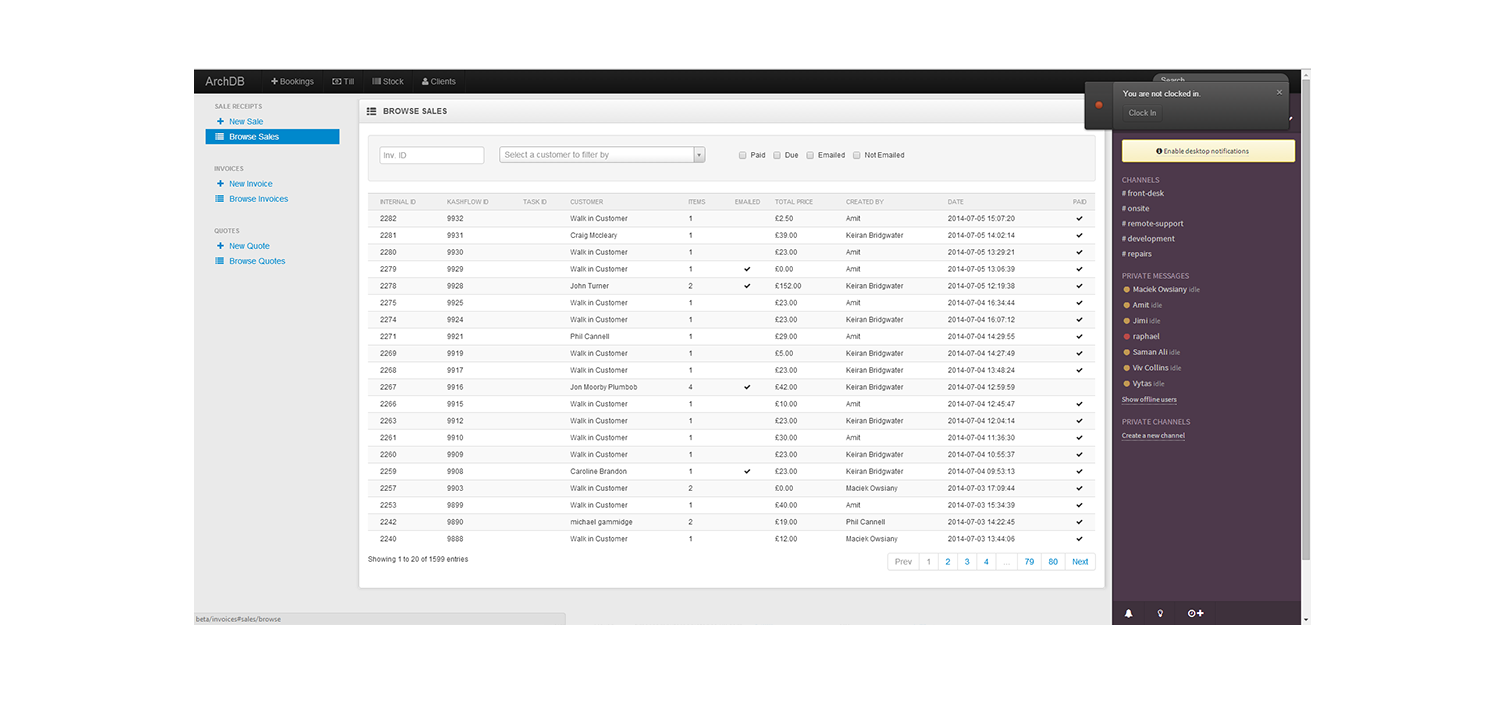Open the Stock menu in navbar
This screenshot has height=702, width=1500.
coord(388,81)
